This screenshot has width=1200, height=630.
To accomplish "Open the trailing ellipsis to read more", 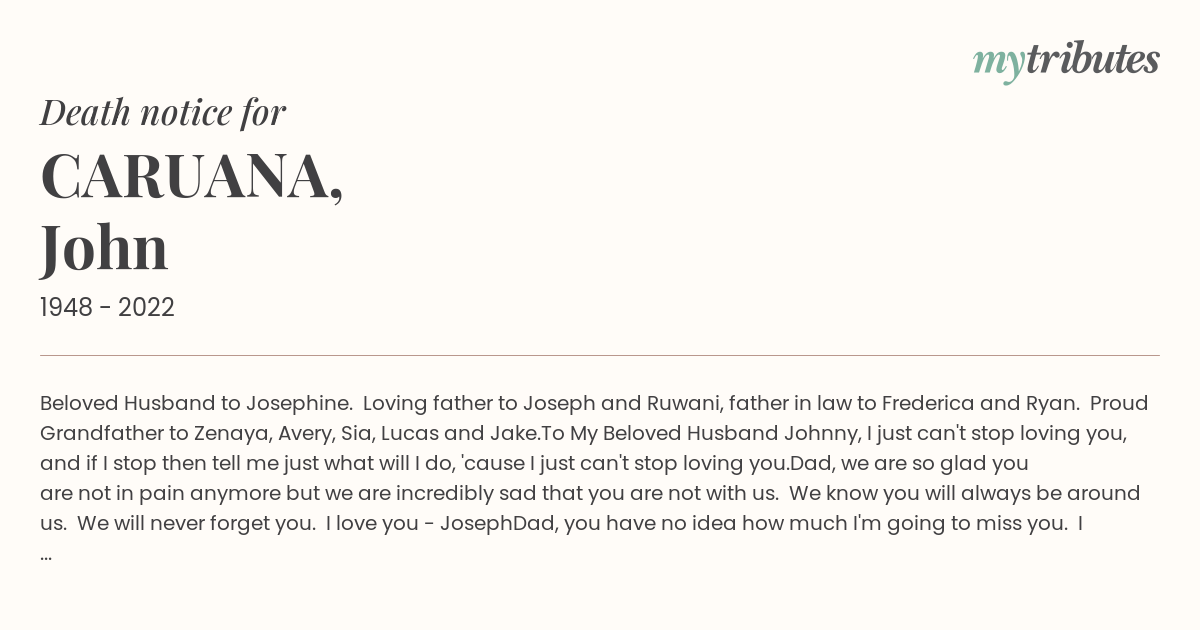I will [x=46, y=554].
